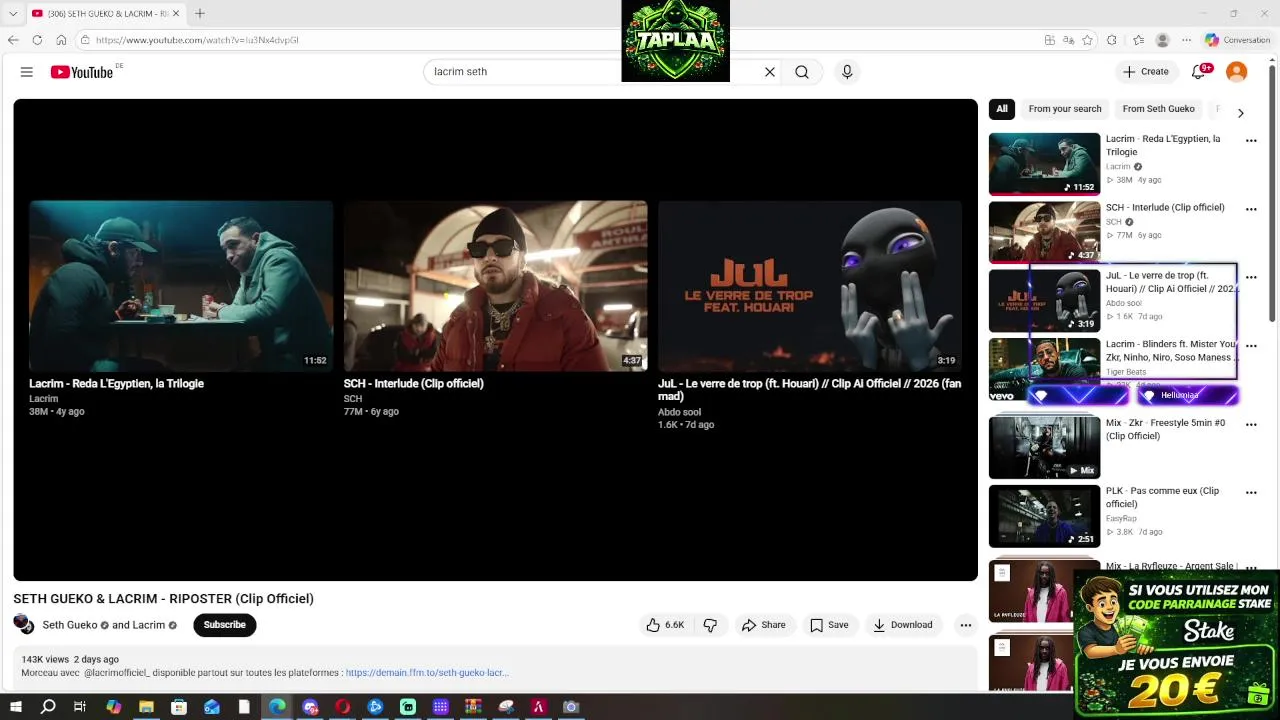Open the favorites list icon

tap(1138, 40)
